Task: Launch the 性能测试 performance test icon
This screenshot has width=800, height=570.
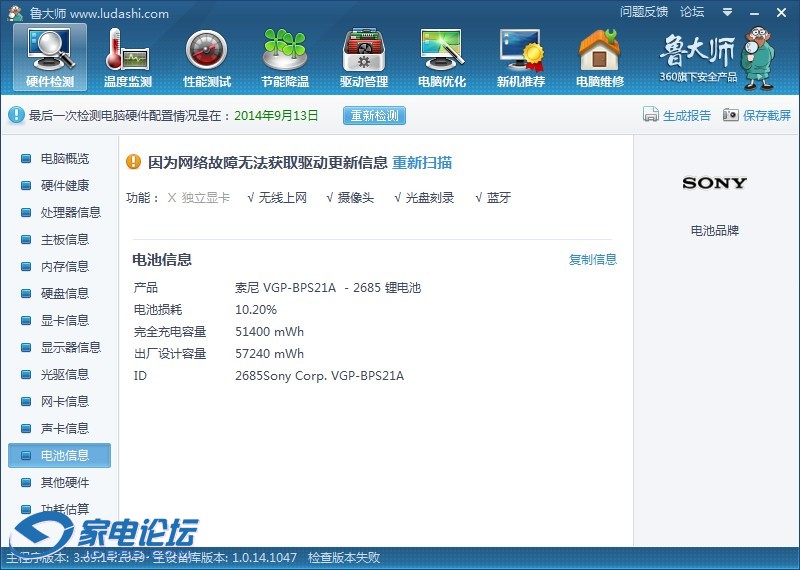Action: coord(207,56)
